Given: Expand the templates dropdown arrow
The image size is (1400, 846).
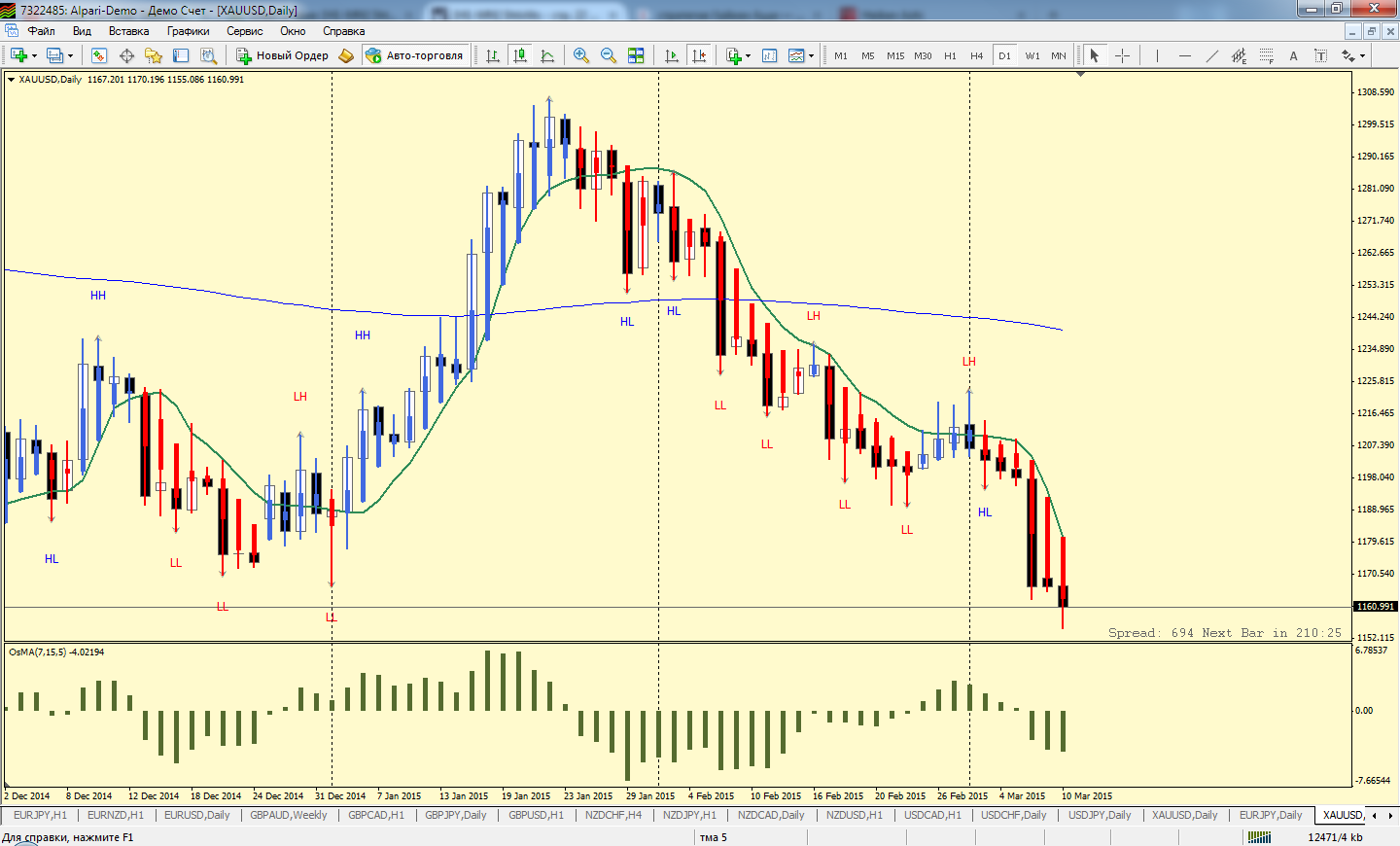Looking at the screenshot, I should (811, 55).
